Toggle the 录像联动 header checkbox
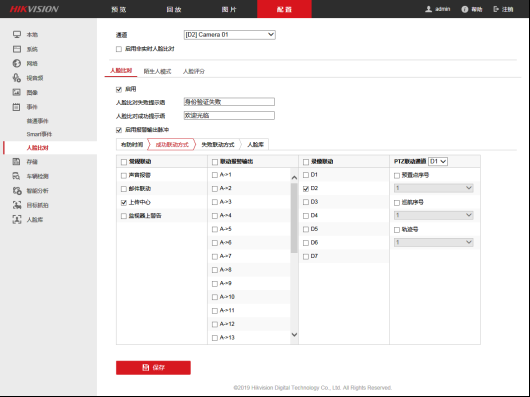Image resolution: width=530 pixels, height=397 pixels. [x=306, y=162]
